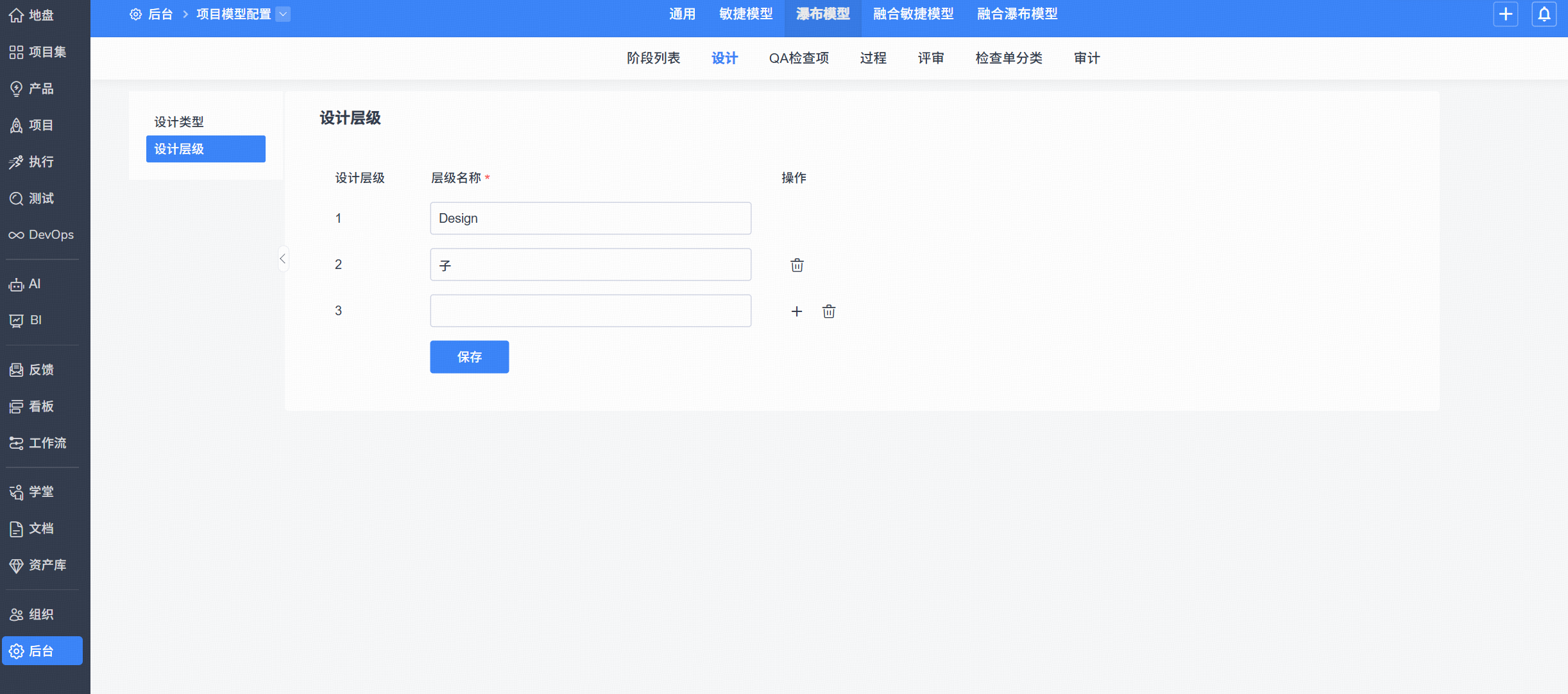Open 阶段列表 sub-tab
Viewport: 1568px width, 694px height.
tap(653, 58)
